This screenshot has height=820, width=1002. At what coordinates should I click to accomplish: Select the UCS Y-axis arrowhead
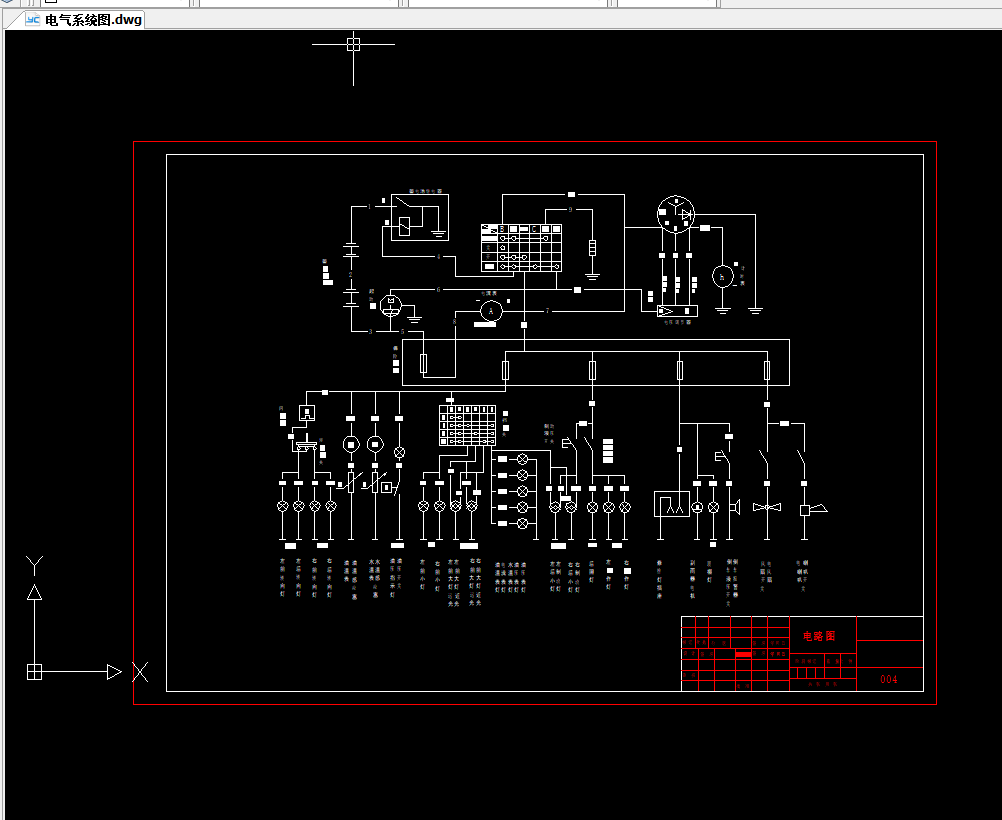click(35, 592)
